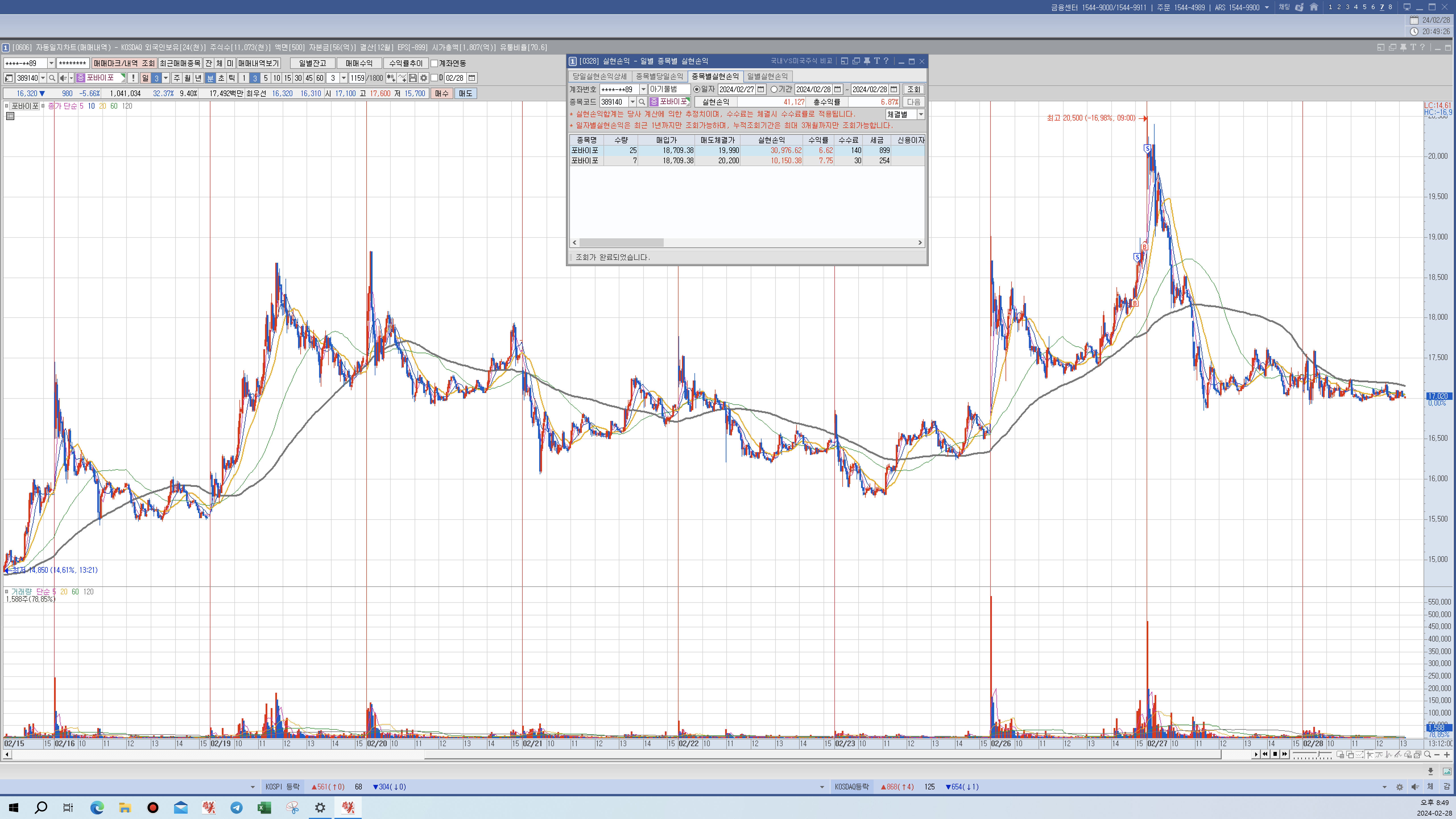
Task: Click the 실현손익 table horizontal scrollbar thumb
Action: coord(622,243)
